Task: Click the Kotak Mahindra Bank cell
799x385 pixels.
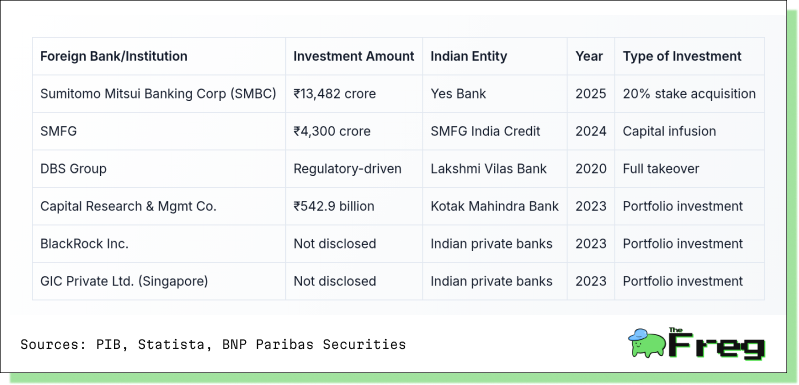Action: coord(495,206)
